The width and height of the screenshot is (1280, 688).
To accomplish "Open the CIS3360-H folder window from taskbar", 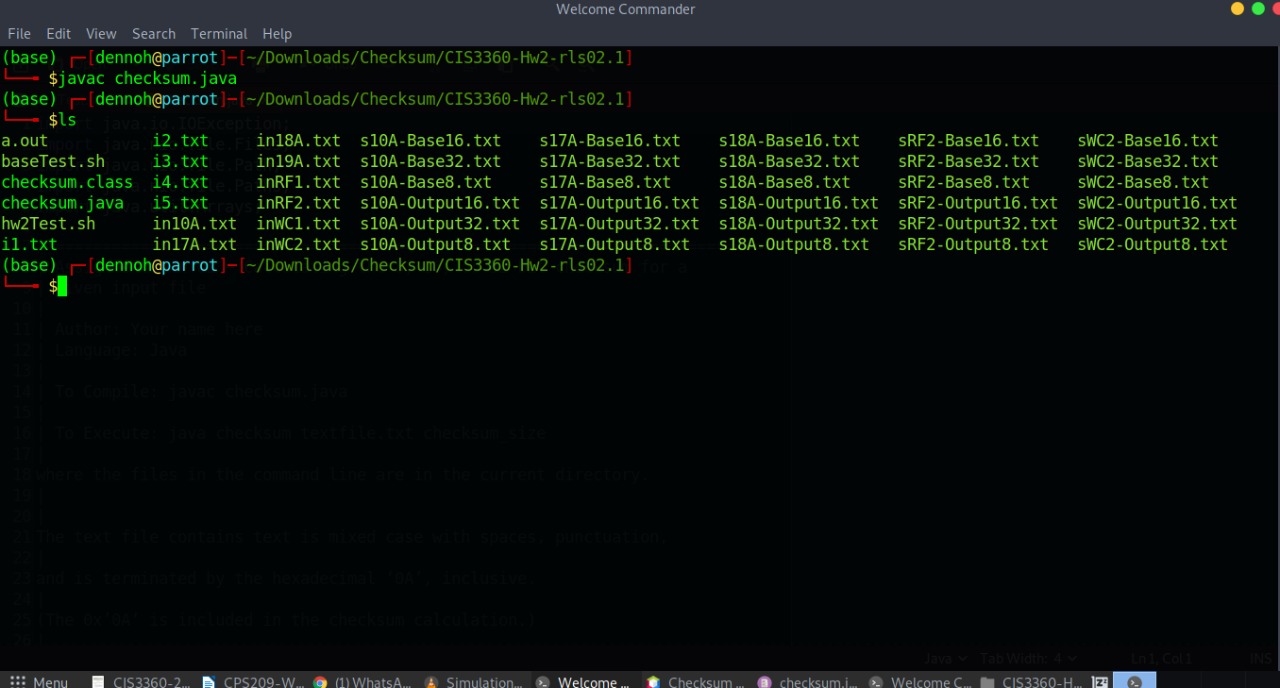I will pos(1030,682).
